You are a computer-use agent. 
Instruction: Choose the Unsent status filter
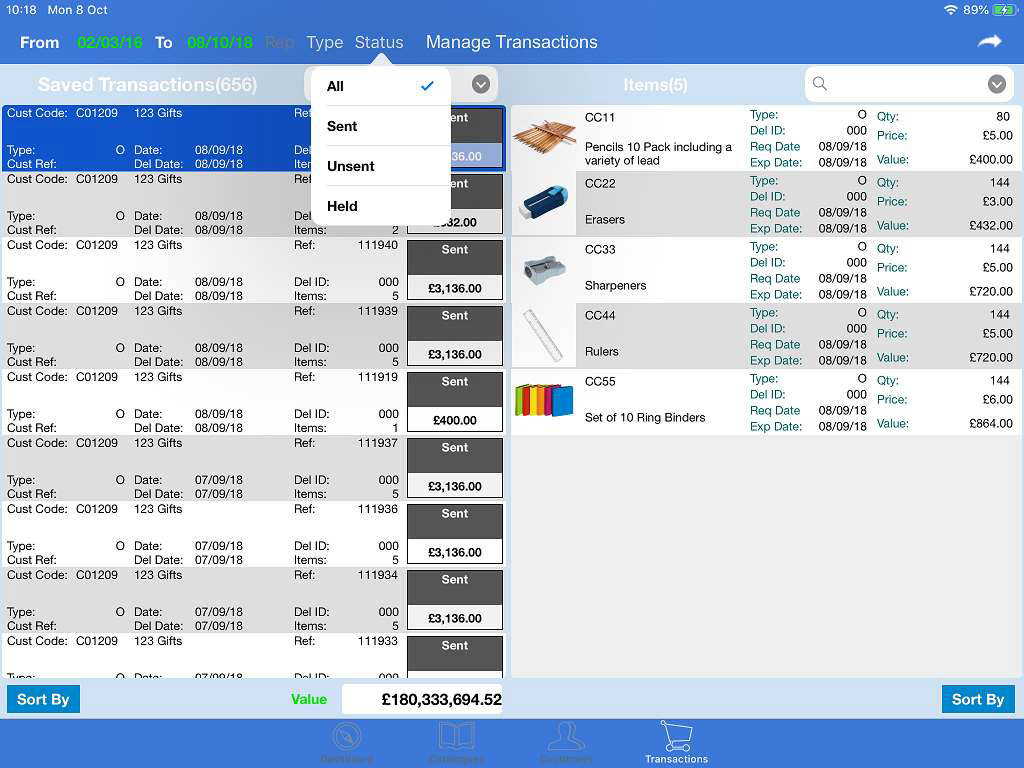click(380, 166)
